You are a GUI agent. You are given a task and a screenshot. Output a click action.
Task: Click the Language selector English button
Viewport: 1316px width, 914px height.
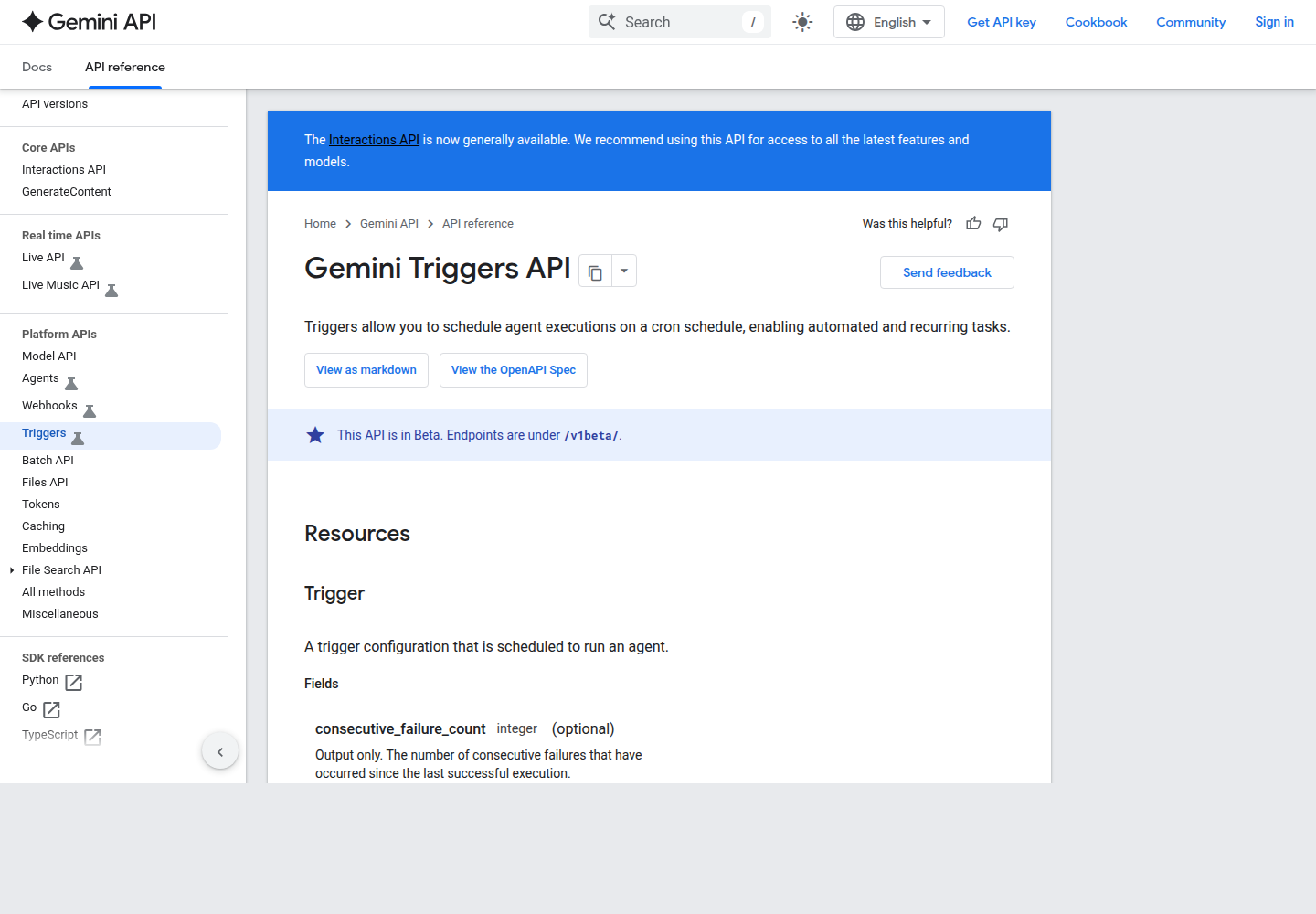tap(888, 22)
